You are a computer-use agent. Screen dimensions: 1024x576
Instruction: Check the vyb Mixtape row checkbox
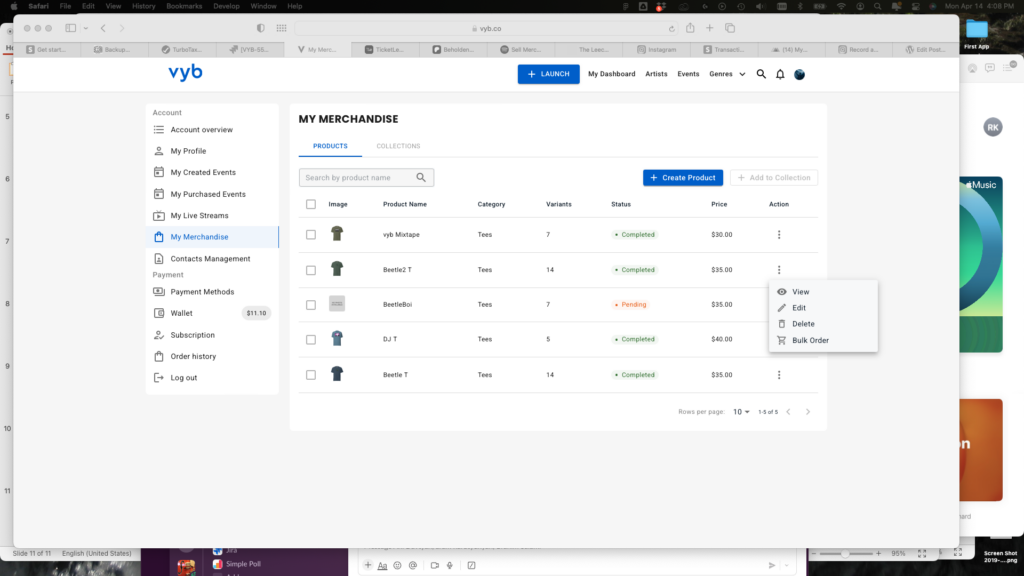tap(311, 234)
